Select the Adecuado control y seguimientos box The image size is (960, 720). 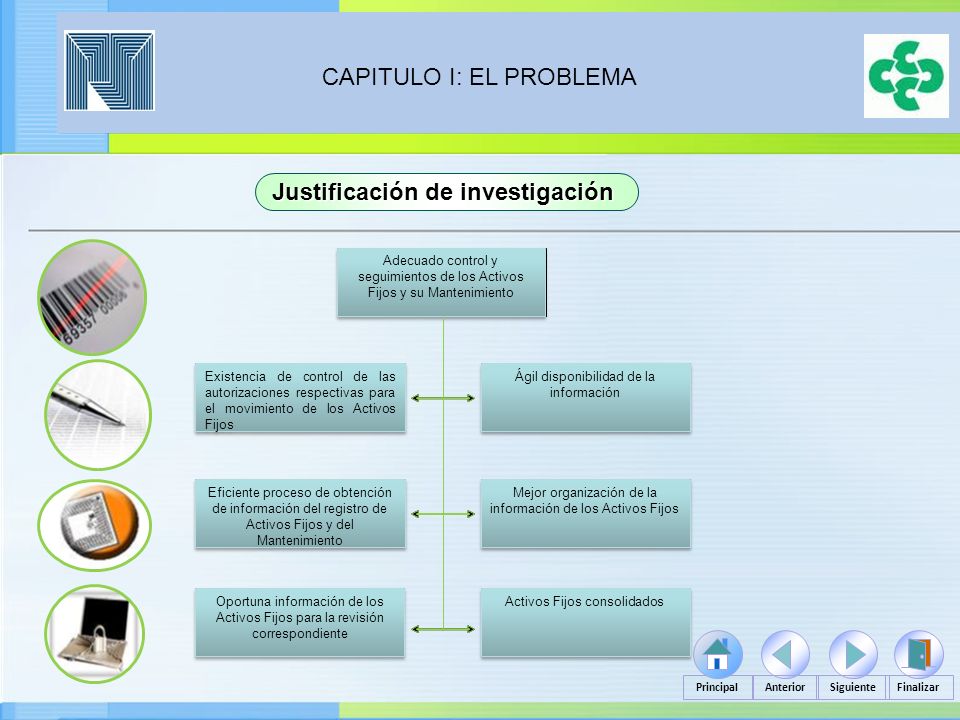(x=441, y=282)
